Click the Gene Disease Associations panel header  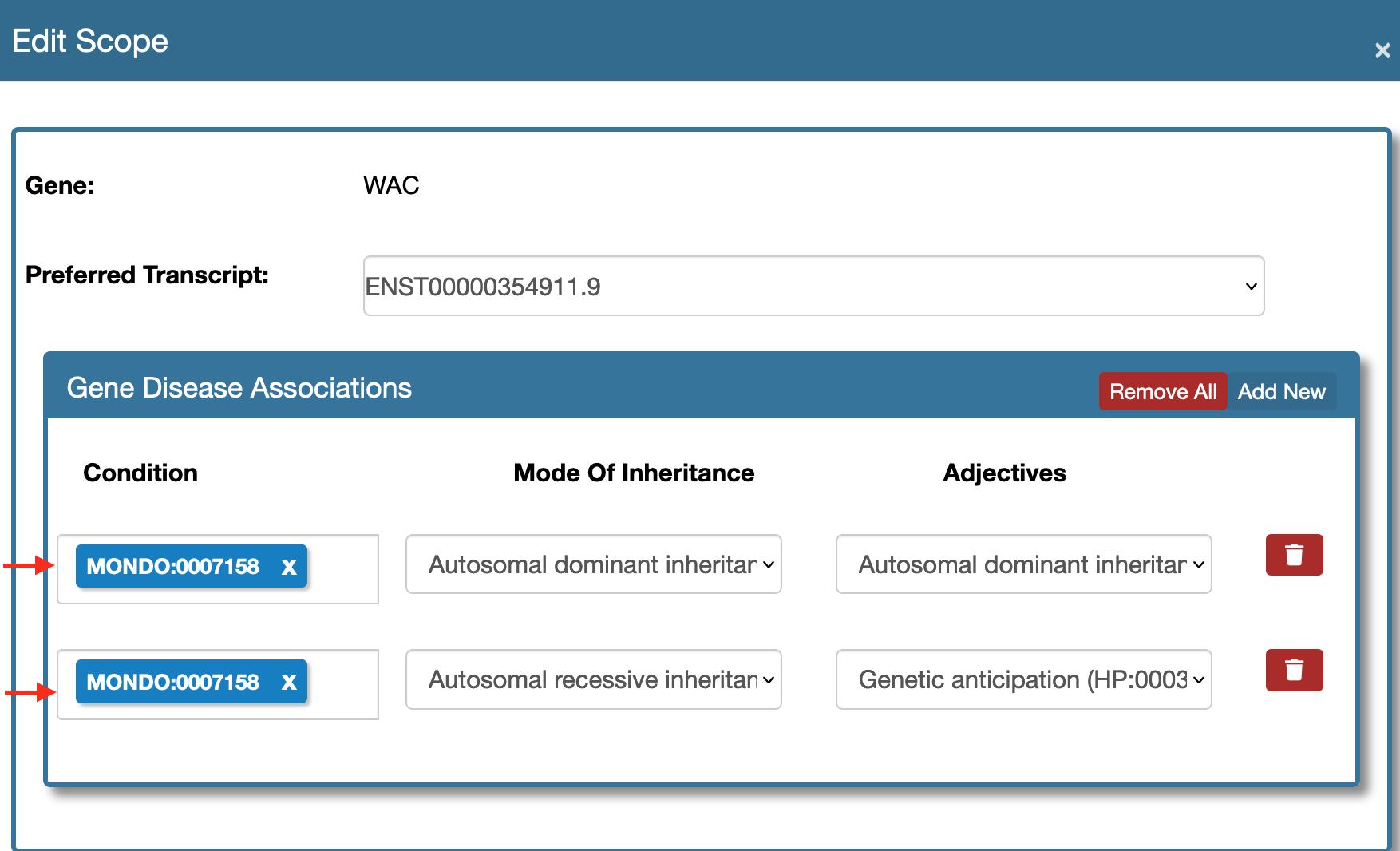[x=239, y=388]
